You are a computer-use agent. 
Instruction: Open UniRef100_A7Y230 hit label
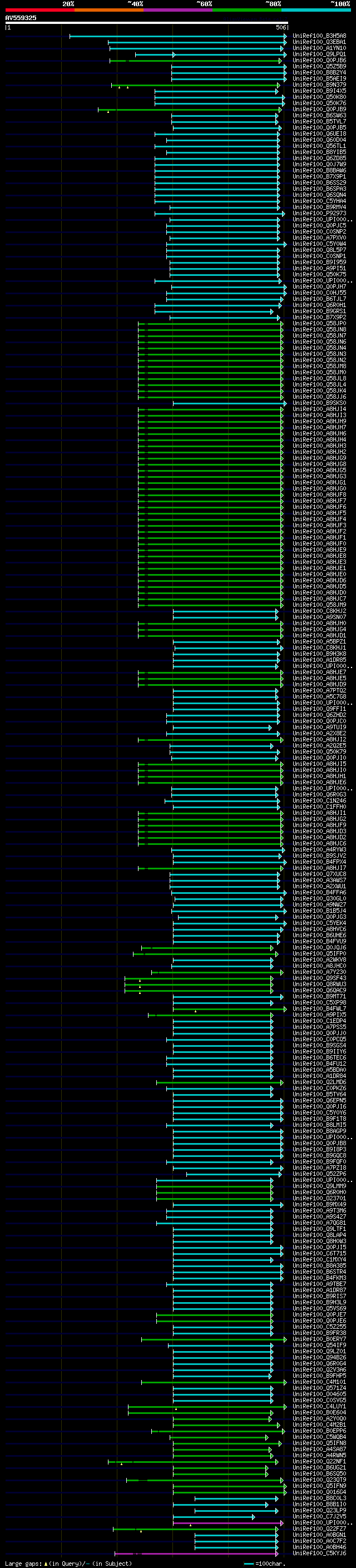[x=319, y=972]
